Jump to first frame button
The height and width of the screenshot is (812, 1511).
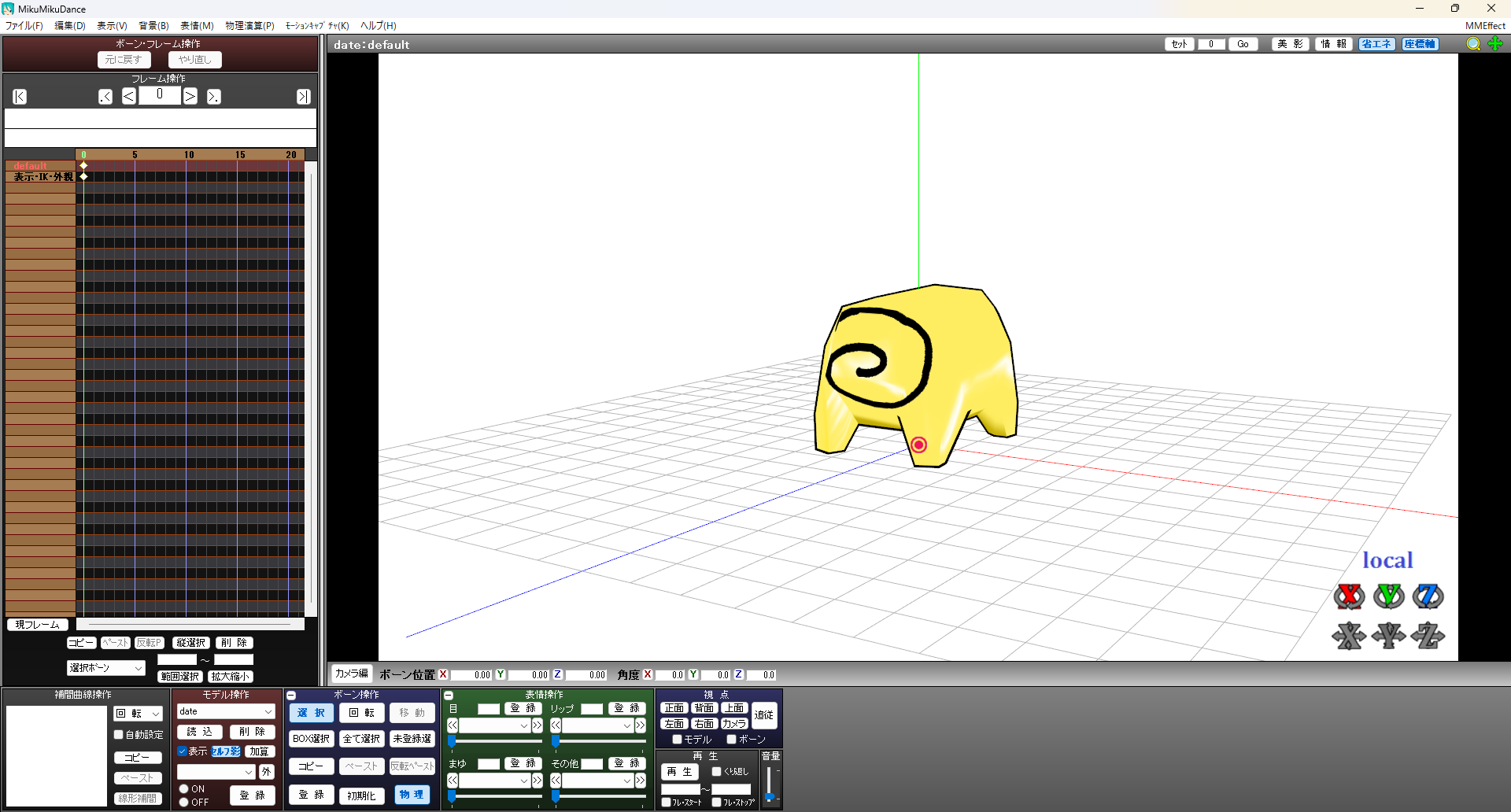pos(20,97)
